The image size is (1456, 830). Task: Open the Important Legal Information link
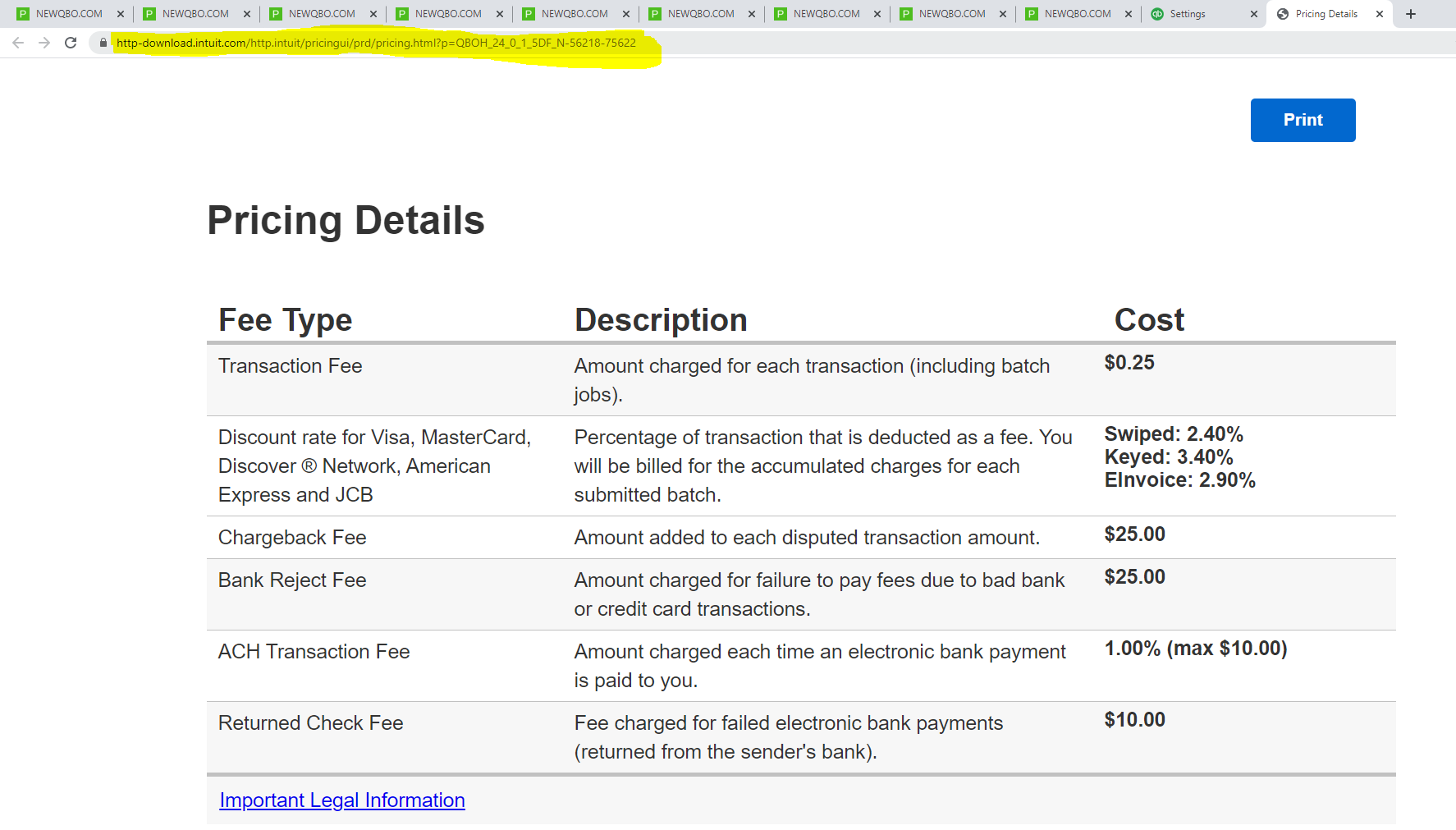point(342,800)
